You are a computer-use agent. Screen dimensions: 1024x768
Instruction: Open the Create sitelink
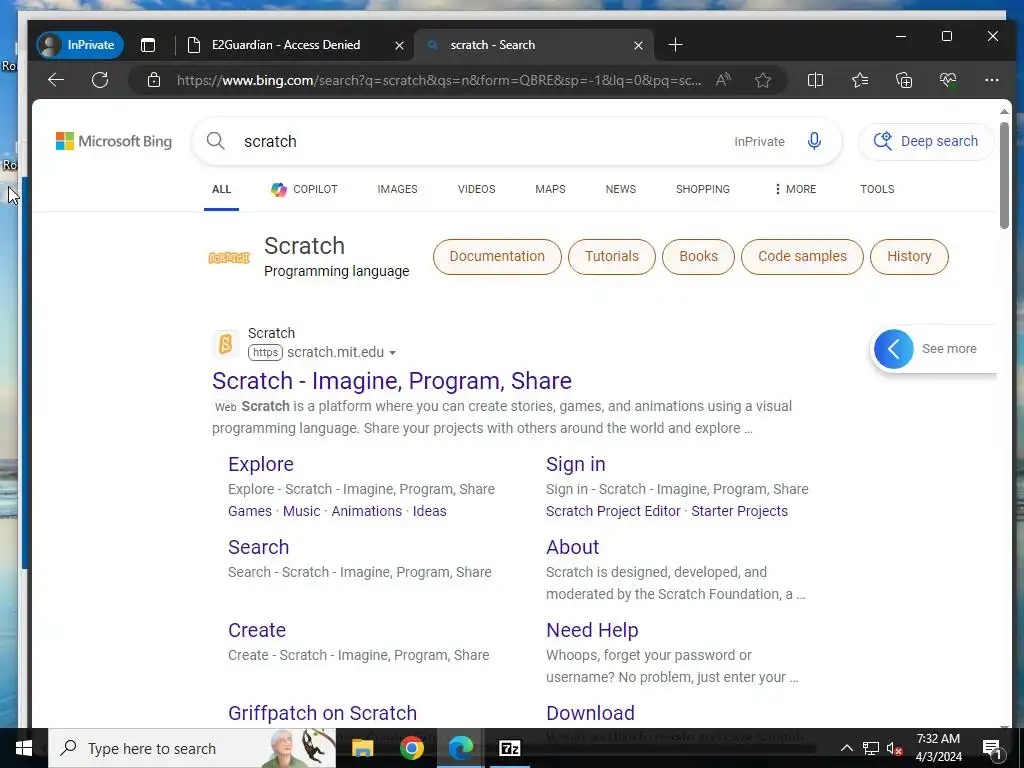257,630
